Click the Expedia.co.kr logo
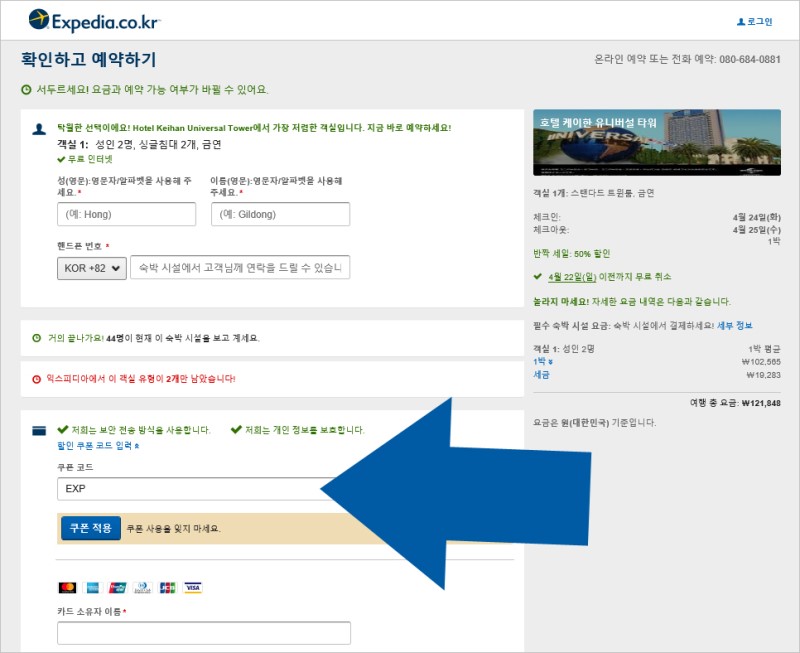The image size is (800, 653). (95, 21)
